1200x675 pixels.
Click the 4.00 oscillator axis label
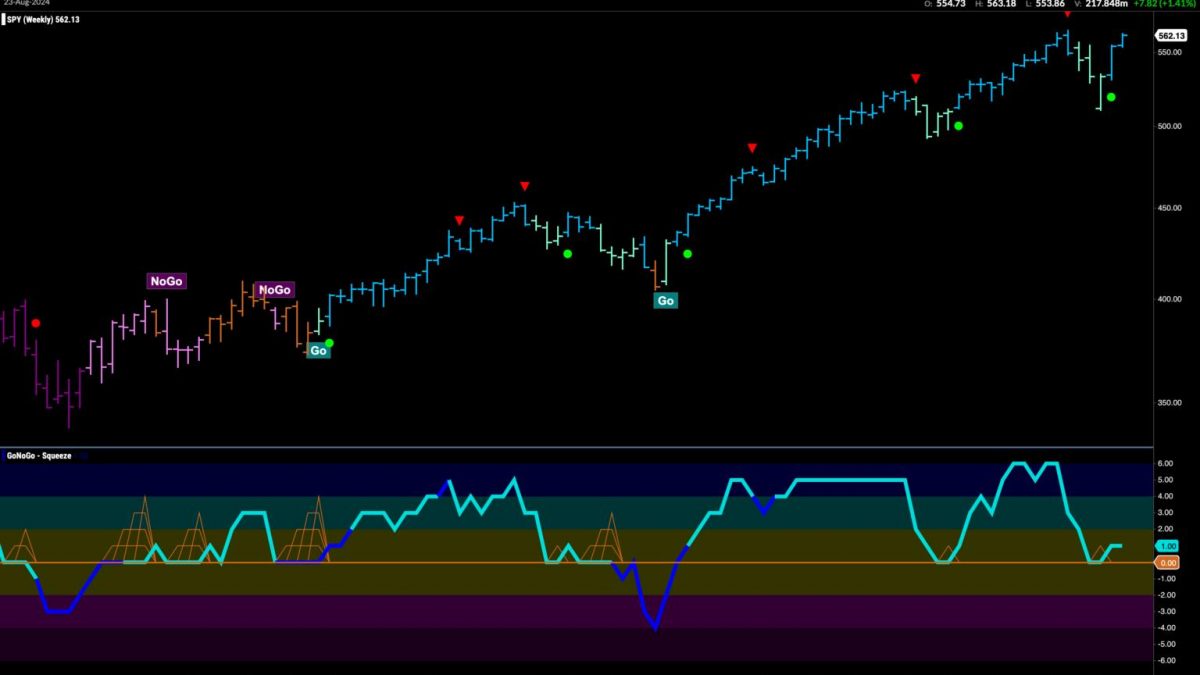pos(1165,497)
